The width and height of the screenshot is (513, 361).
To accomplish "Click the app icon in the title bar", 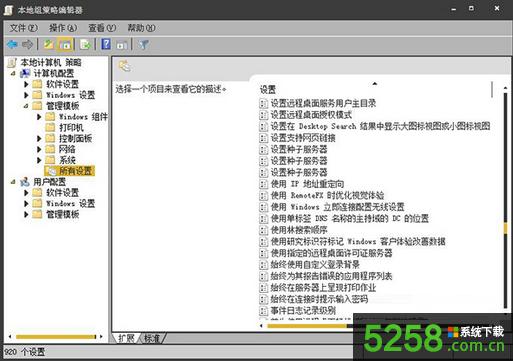I will click(x=8, y=10).
